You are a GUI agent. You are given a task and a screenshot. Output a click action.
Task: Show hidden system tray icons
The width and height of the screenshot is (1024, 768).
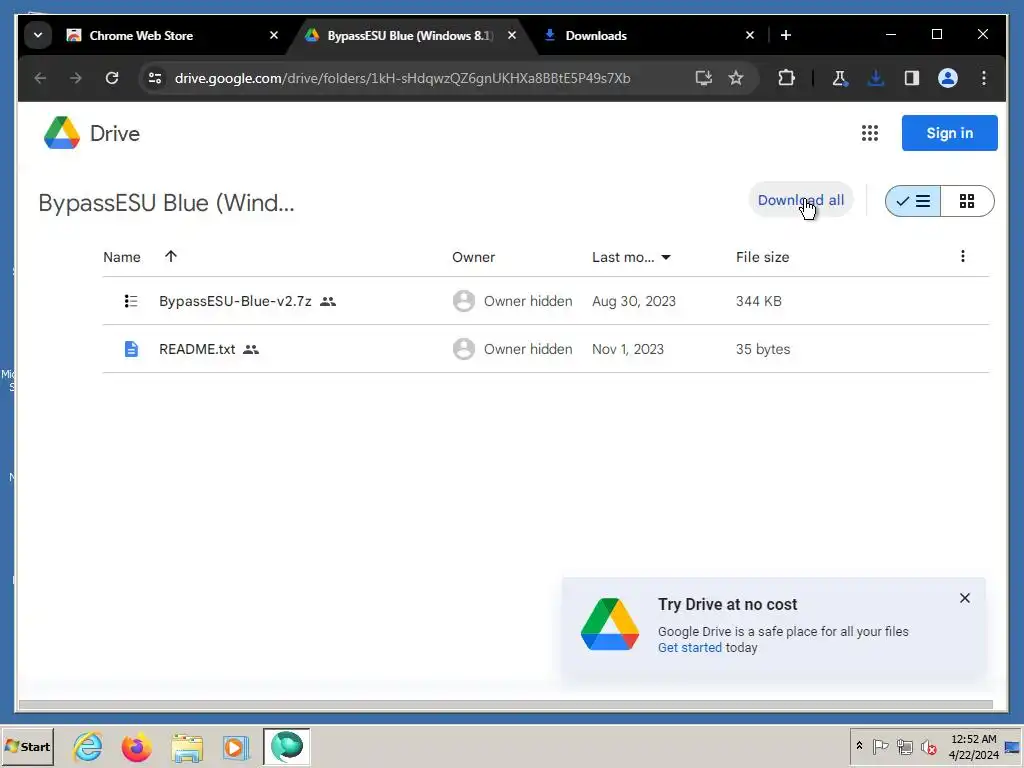point(859,746)
